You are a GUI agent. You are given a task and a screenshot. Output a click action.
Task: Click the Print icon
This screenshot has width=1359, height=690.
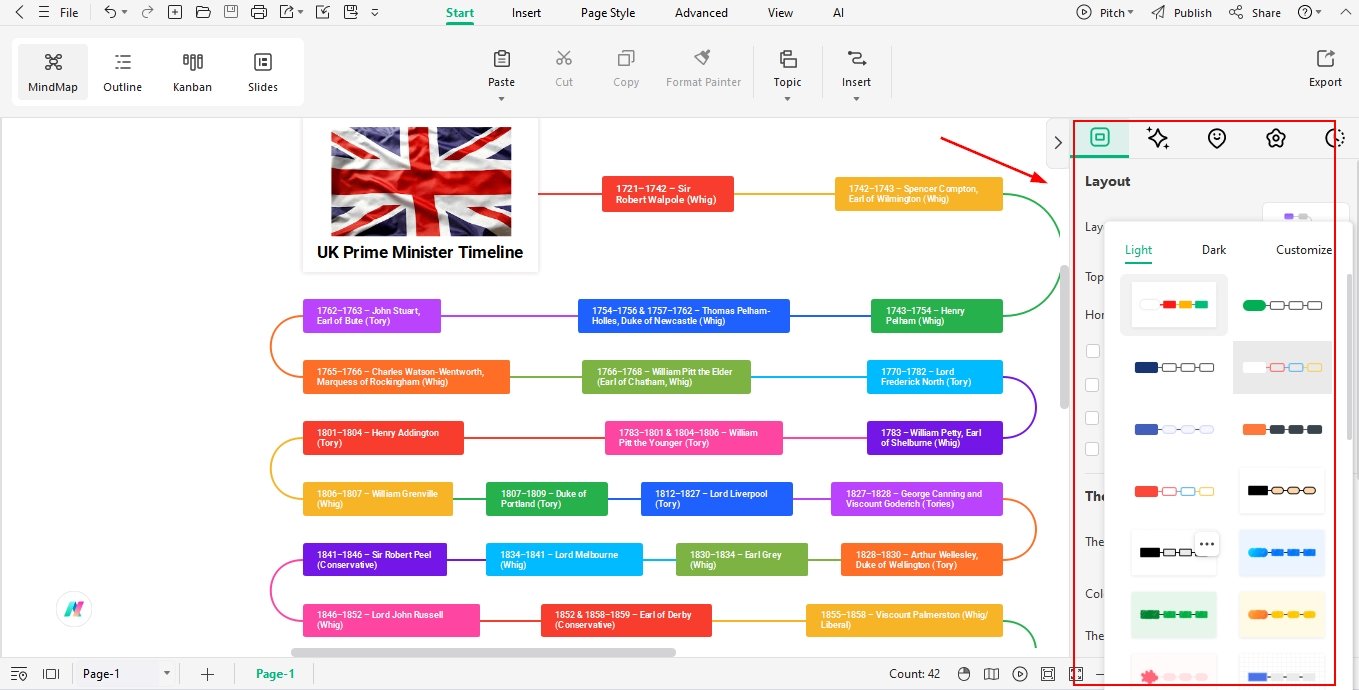coord(259,13)
